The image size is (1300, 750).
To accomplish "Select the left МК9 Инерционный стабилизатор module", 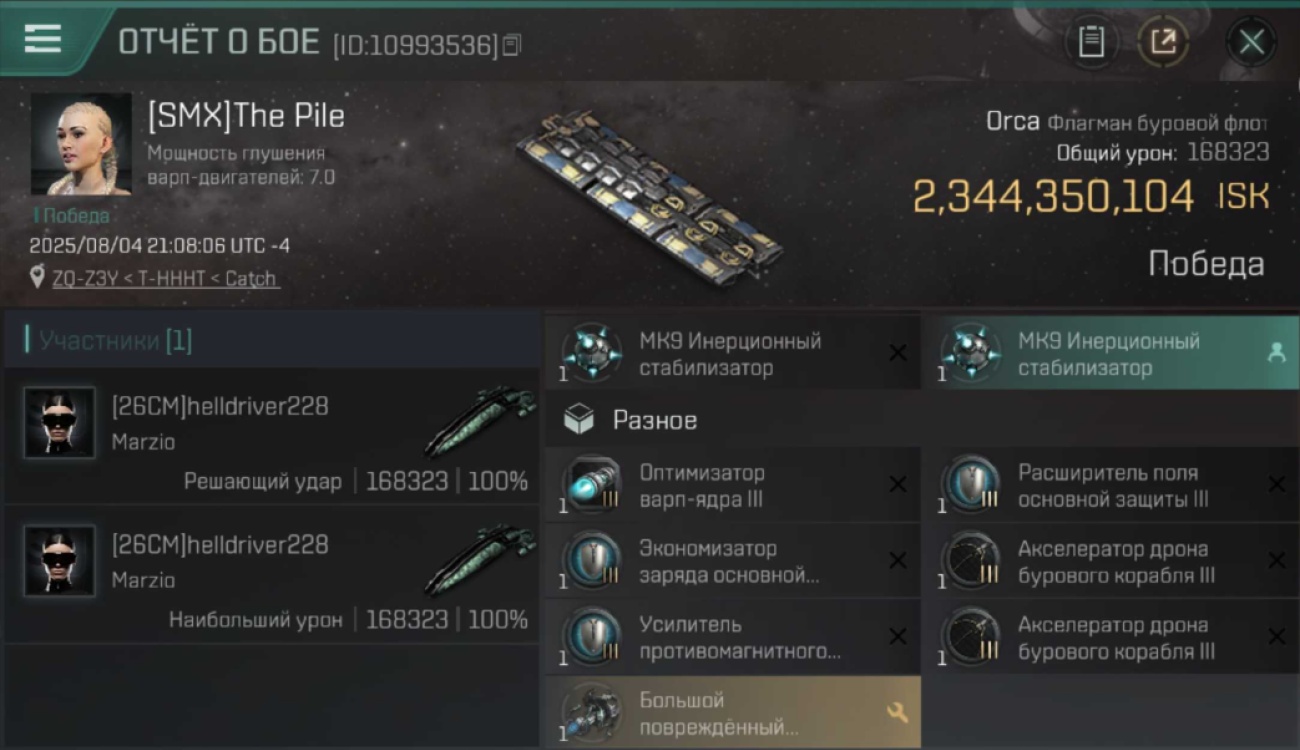I will click(x=733, y=353).
